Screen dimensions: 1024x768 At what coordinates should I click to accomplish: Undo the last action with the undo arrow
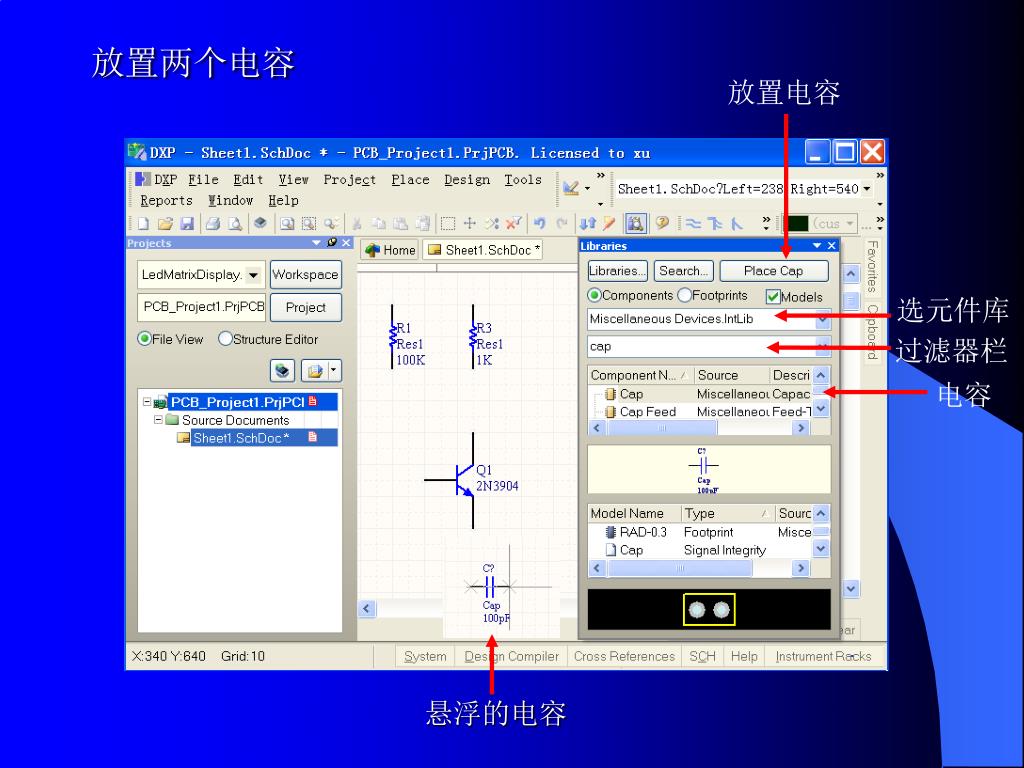(x=539, y=223)
